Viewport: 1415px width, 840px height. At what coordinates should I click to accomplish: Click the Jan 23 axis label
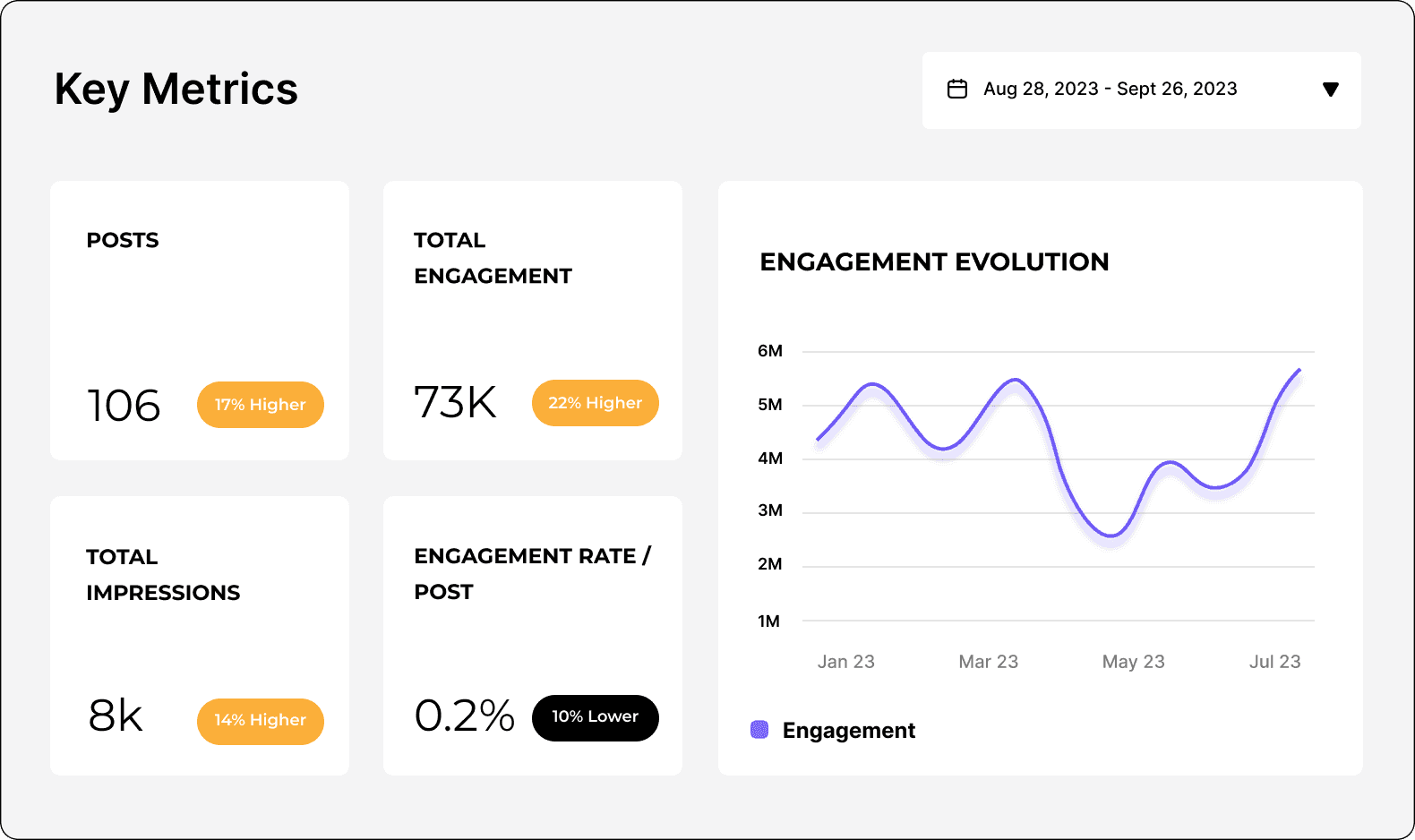click(x=845, y=662)
